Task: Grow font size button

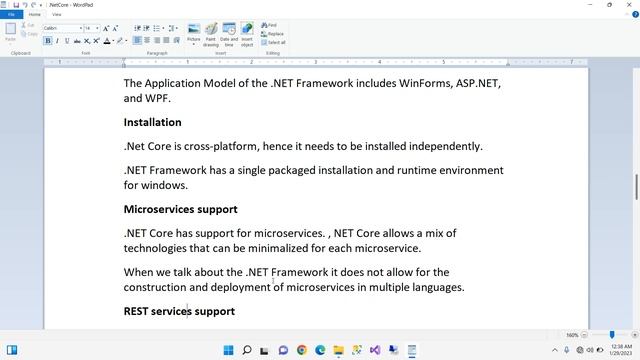Action: pos(106,28)
